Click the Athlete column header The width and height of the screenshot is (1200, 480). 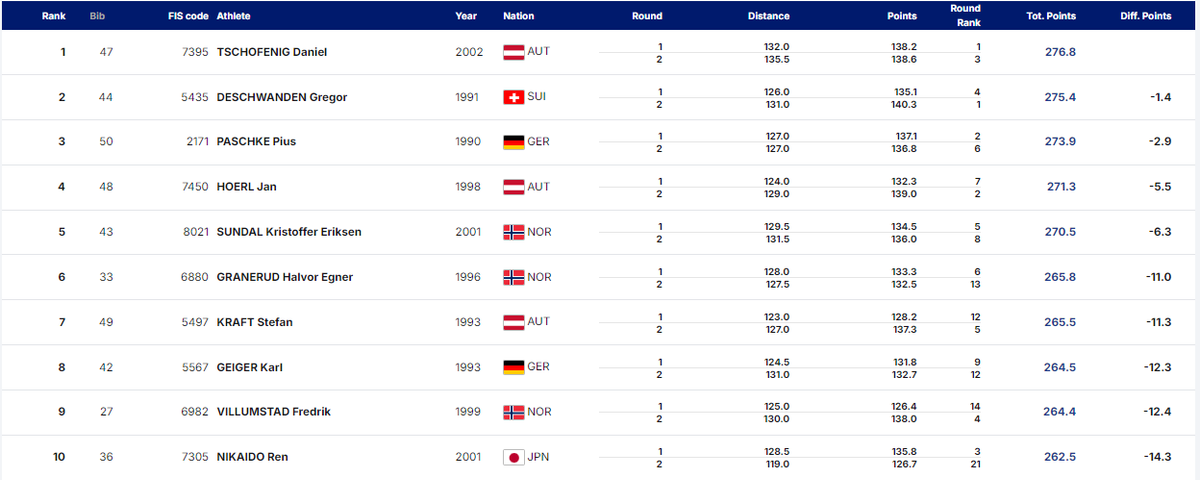(233, 16)
